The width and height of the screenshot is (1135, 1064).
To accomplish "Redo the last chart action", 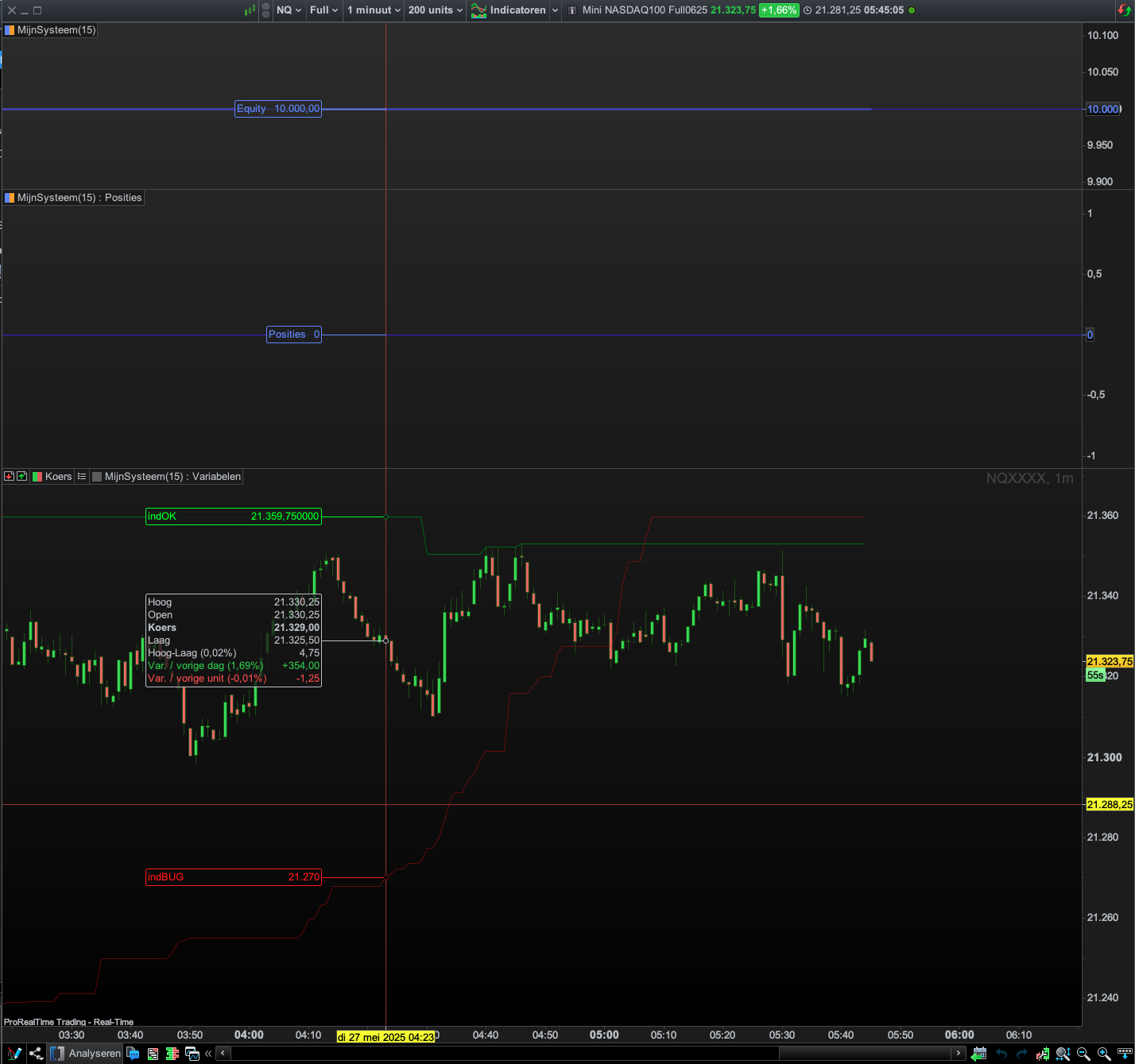I will point(1022,1054).
